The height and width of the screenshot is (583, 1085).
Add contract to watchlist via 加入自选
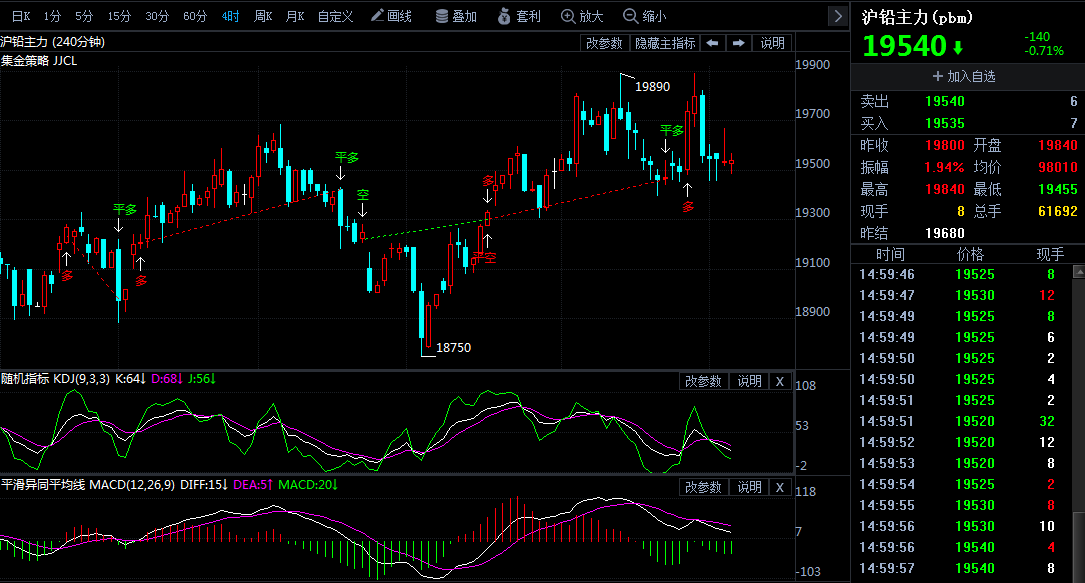coord(964,76)
